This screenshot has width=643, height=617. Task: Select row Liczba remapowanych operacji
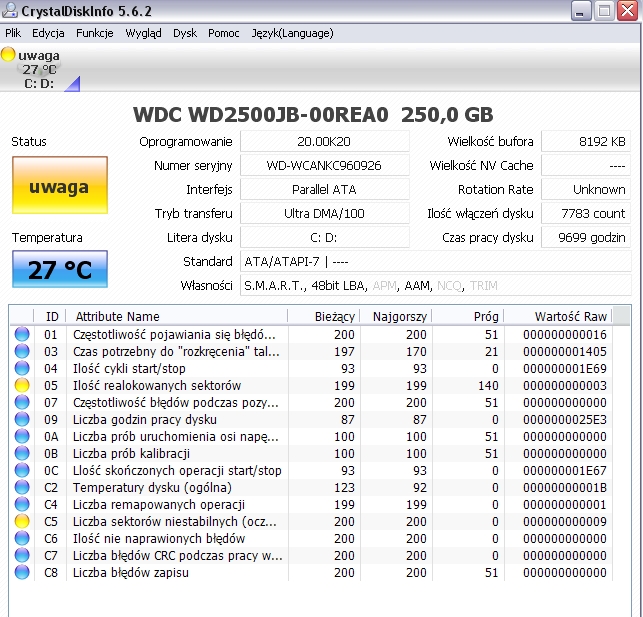point(311,505)
